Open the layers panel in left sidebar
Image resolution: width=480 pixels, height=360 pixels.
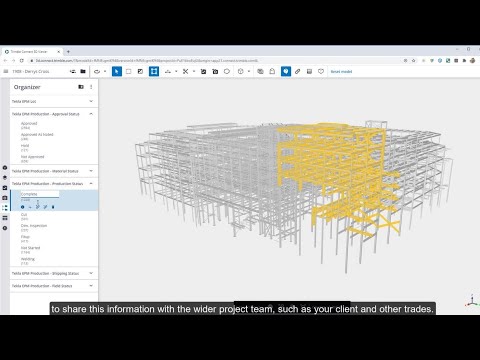tap(5, 178)
